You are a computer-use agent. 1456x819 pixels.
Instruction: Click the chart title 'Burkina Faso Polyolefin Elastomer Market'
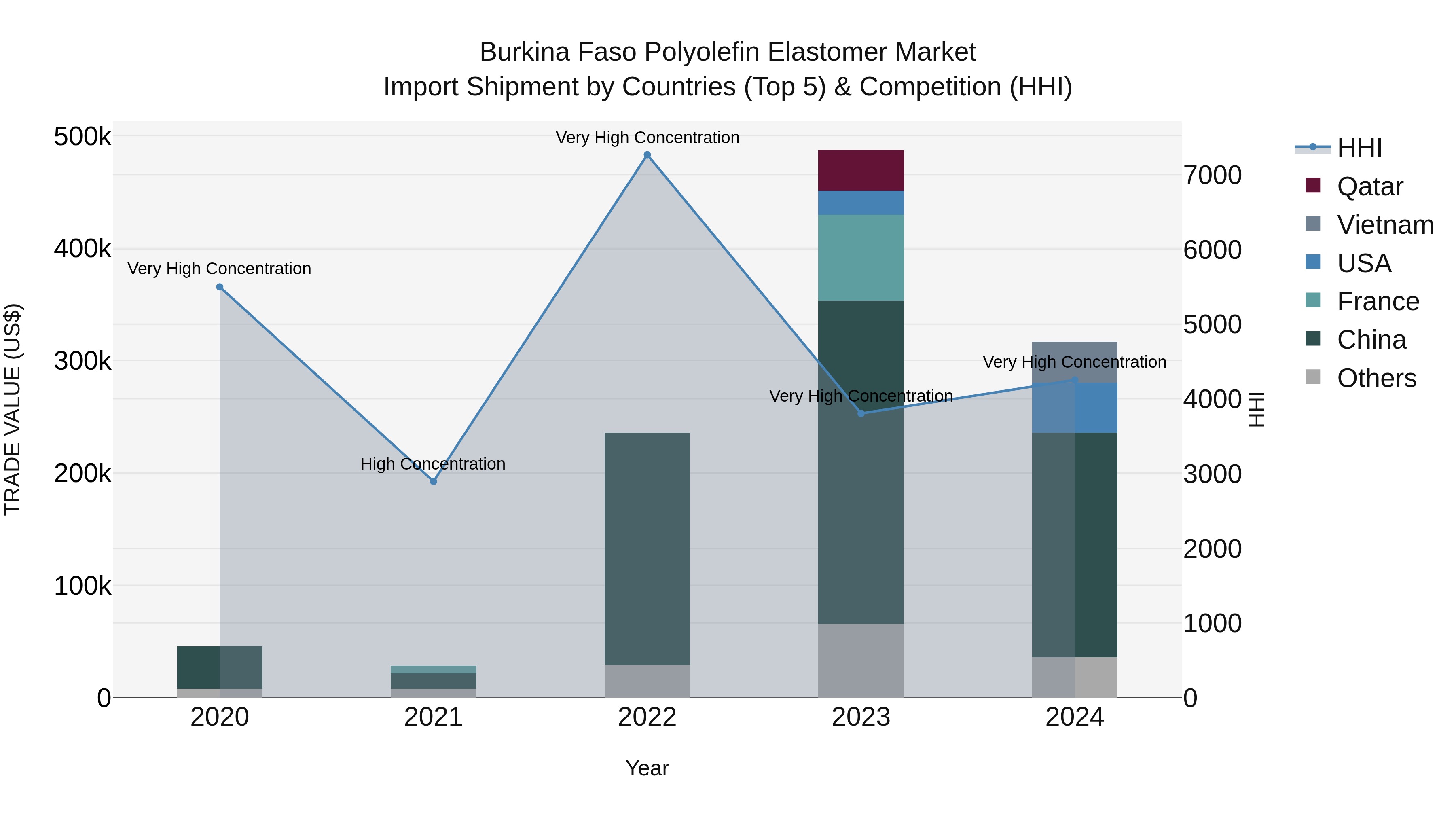tap(728, 52)
